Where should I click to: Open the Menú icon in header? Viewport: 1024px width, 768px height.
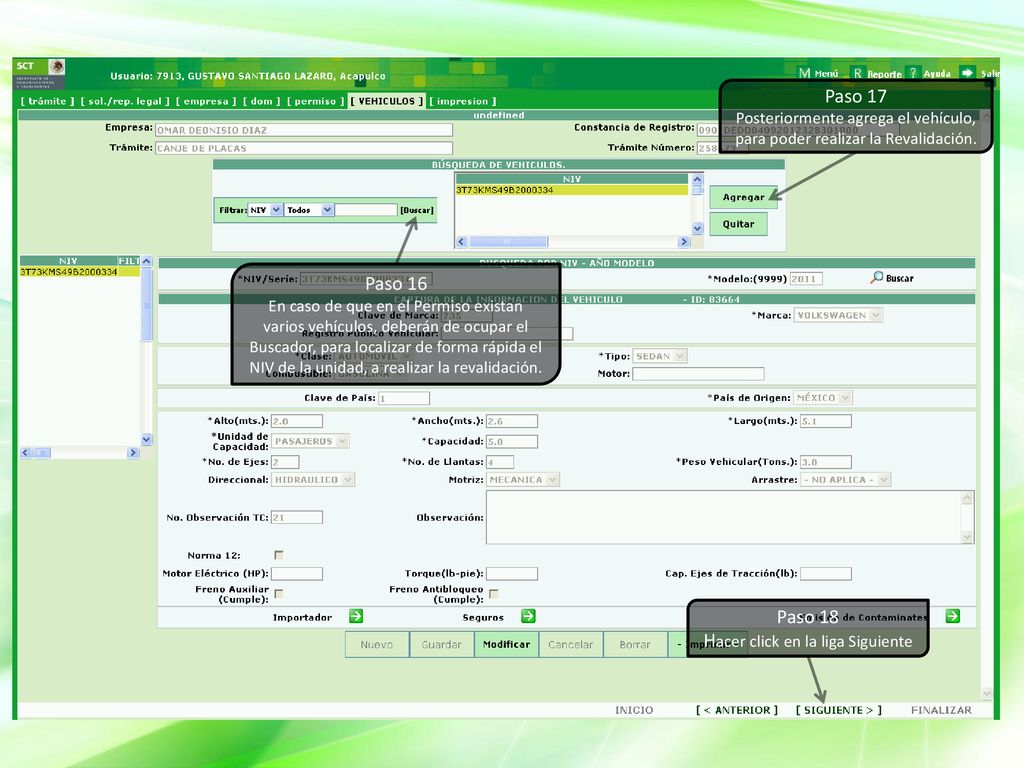[x=805, y=73]
